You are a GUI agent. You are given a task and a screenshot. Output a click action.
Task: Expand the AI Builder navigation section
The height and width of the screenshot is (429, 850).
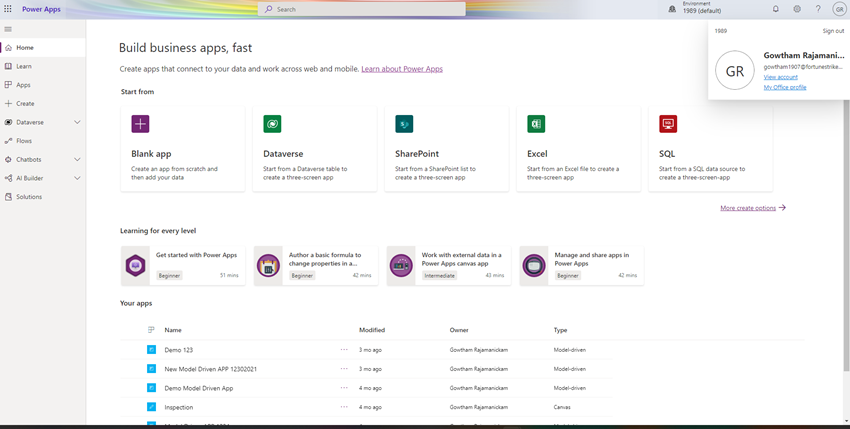coord(77,178)
